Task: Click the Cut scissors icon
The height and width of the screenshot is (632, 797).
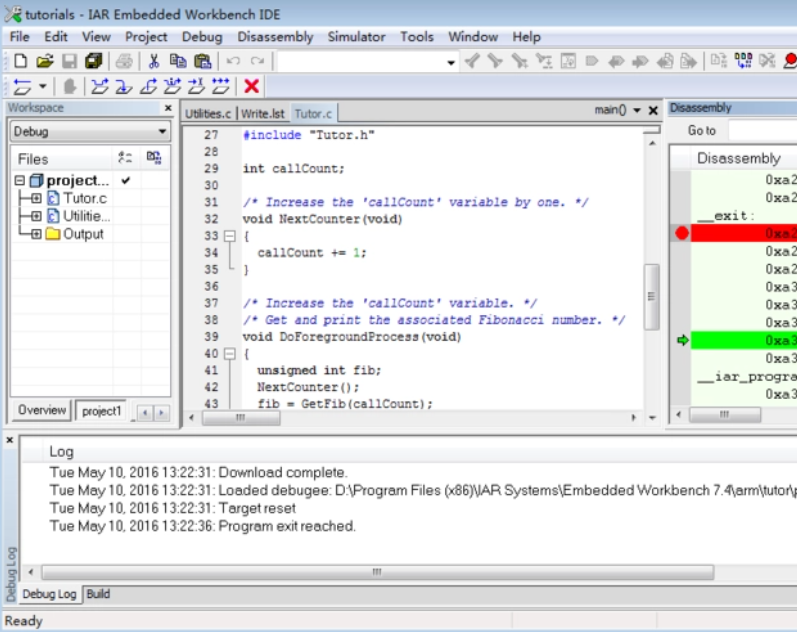Action: point(154,61)
